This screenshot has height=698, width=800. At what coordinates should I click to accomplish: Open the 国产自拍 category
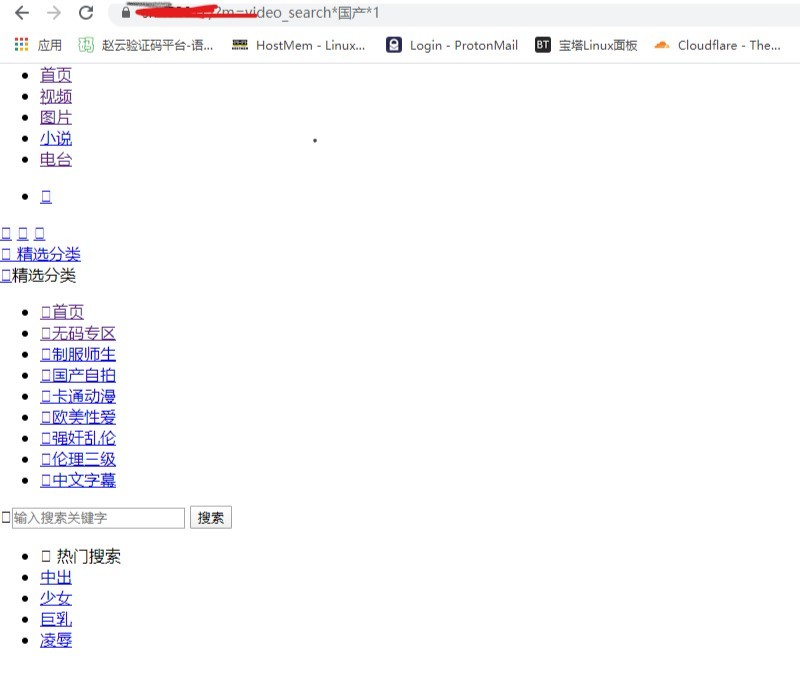click(x=77, y=375)
